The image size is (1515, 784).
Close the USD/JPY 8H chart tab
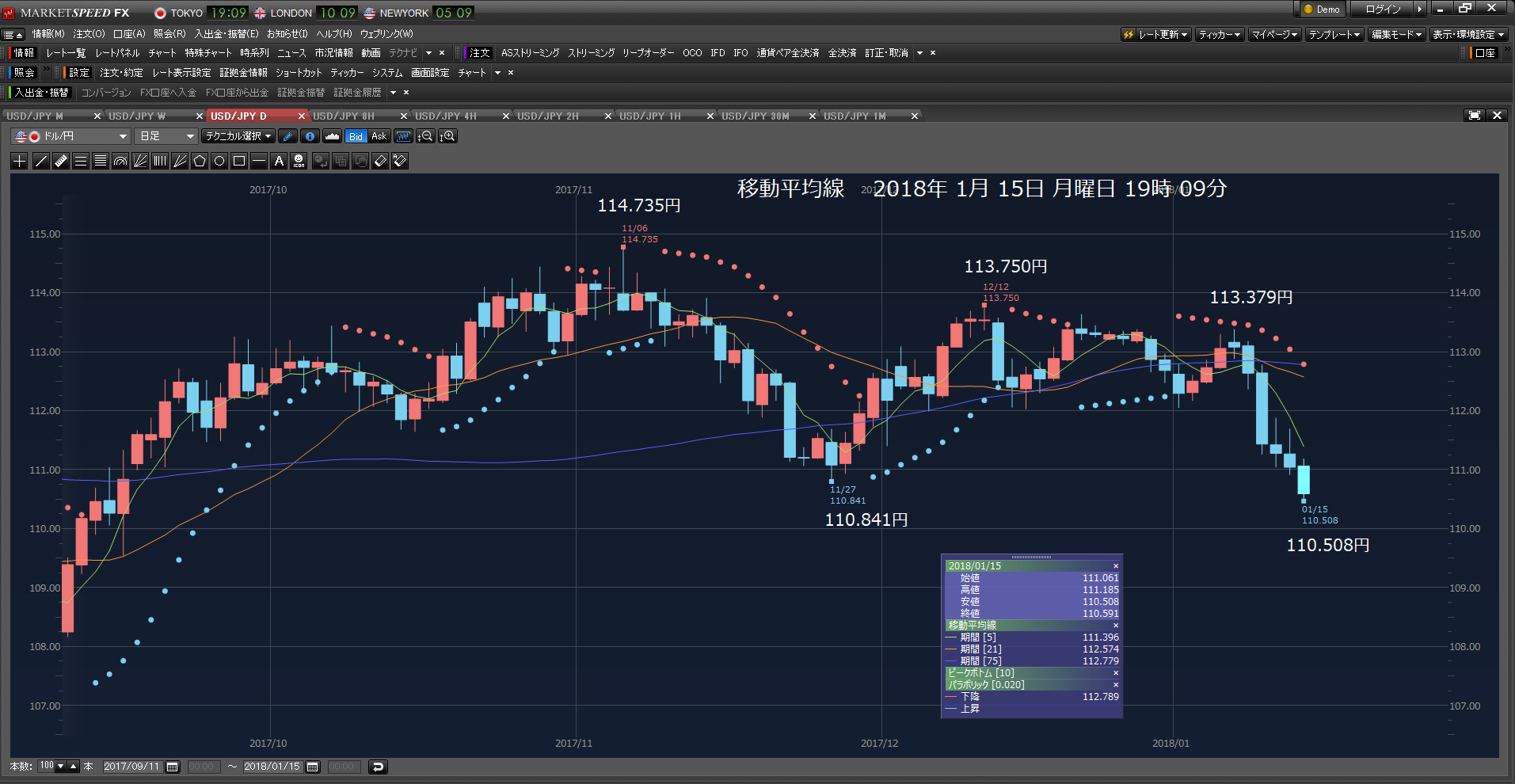coord(404,116)
